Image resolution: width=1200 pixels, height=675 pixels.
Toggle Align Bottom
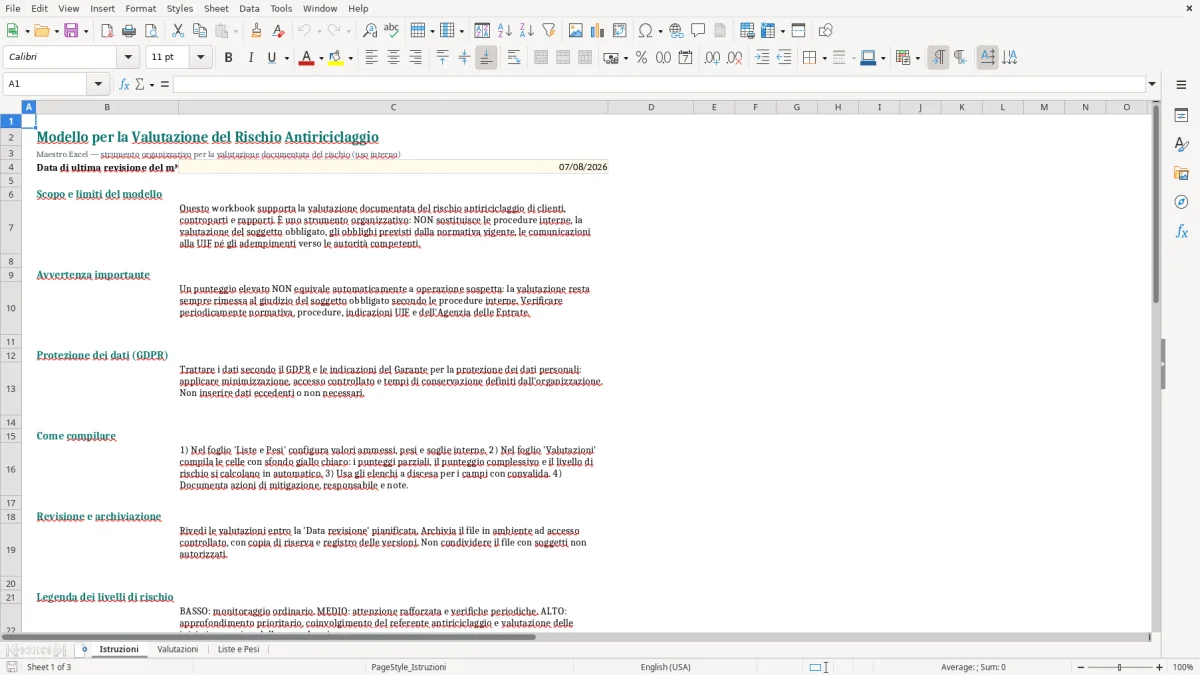point(486,58)
